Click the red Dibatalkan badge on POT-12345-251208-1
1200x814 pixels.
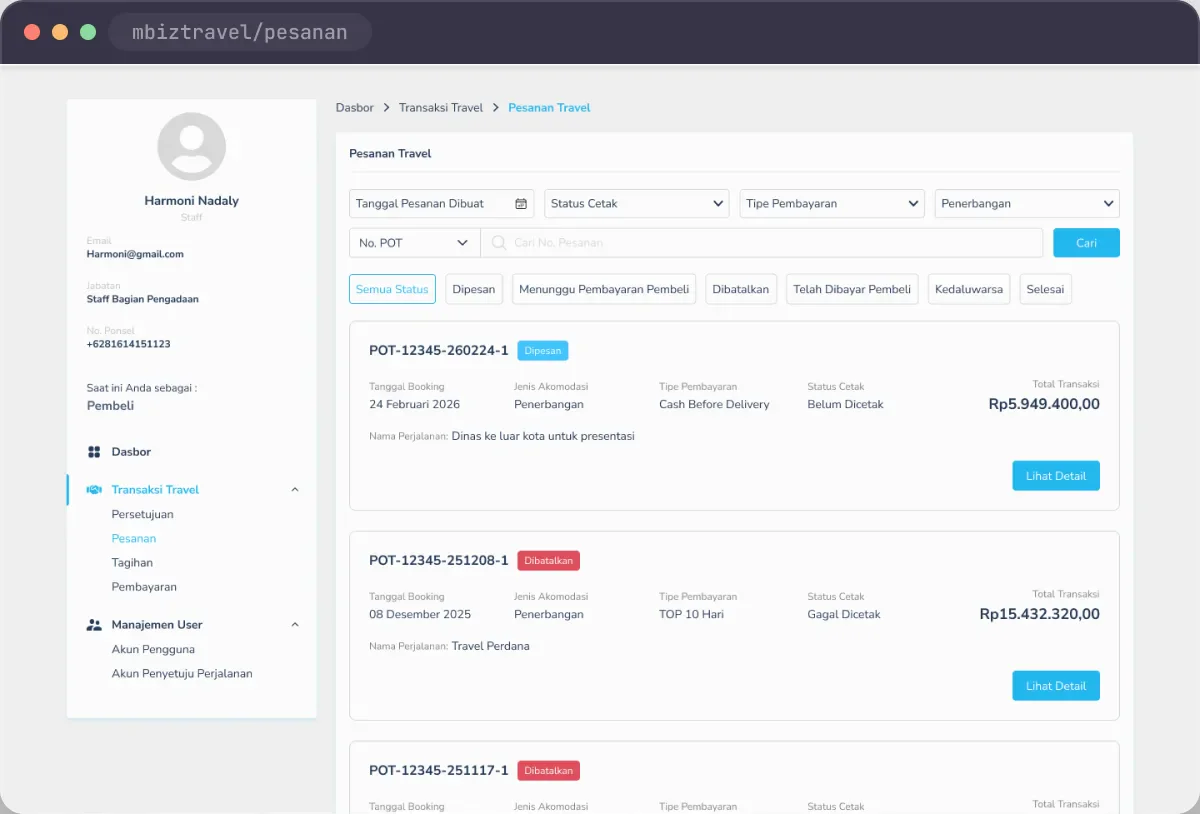549,561
